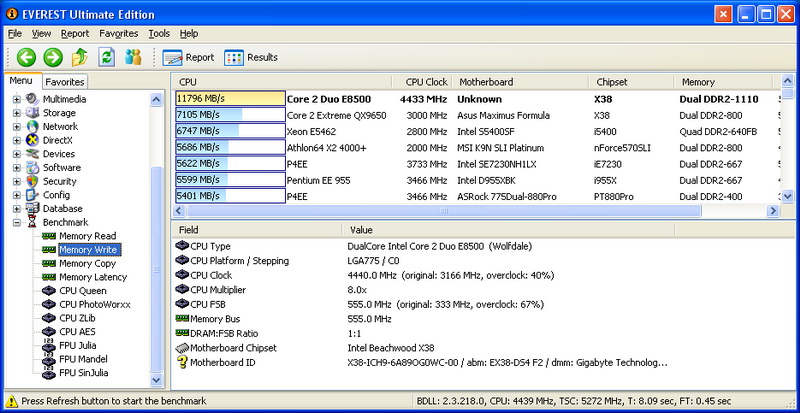Open the File menu
800x413 pixels.
coord(15,34)
